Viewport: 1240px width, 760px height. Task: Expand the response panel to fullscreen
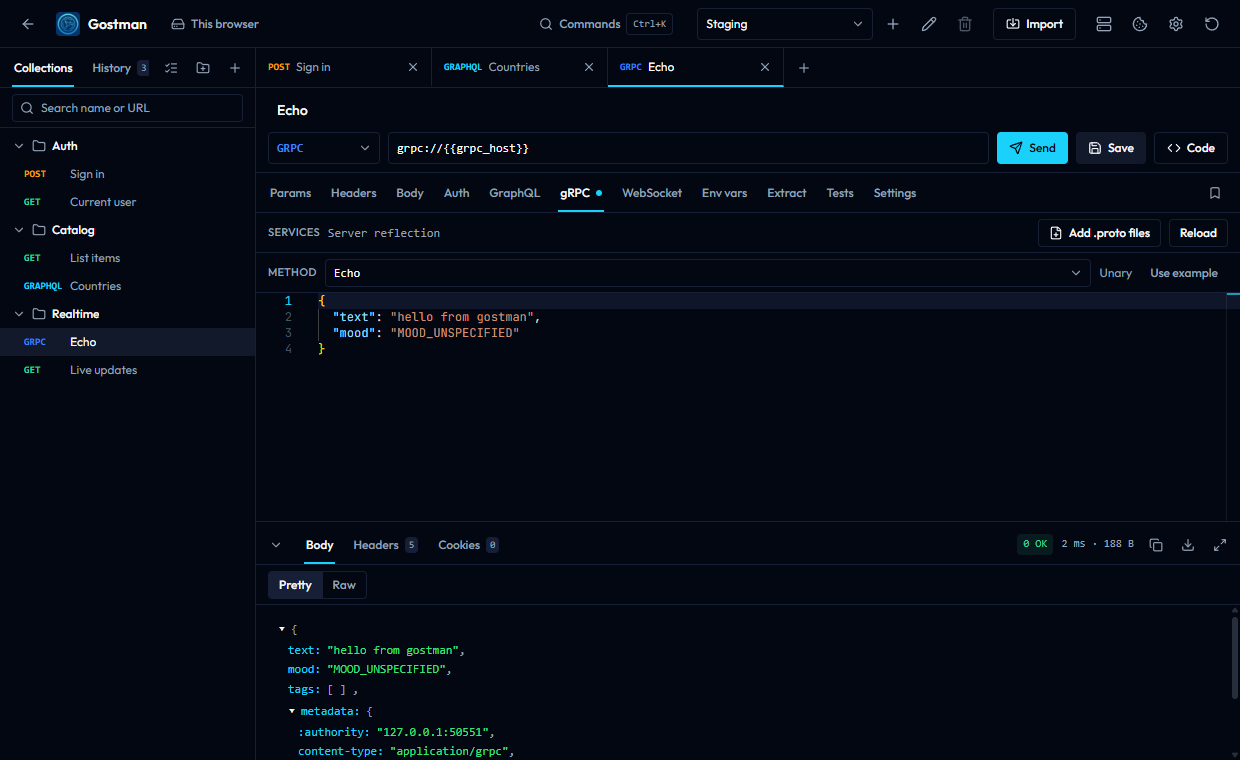point(1220,545)
